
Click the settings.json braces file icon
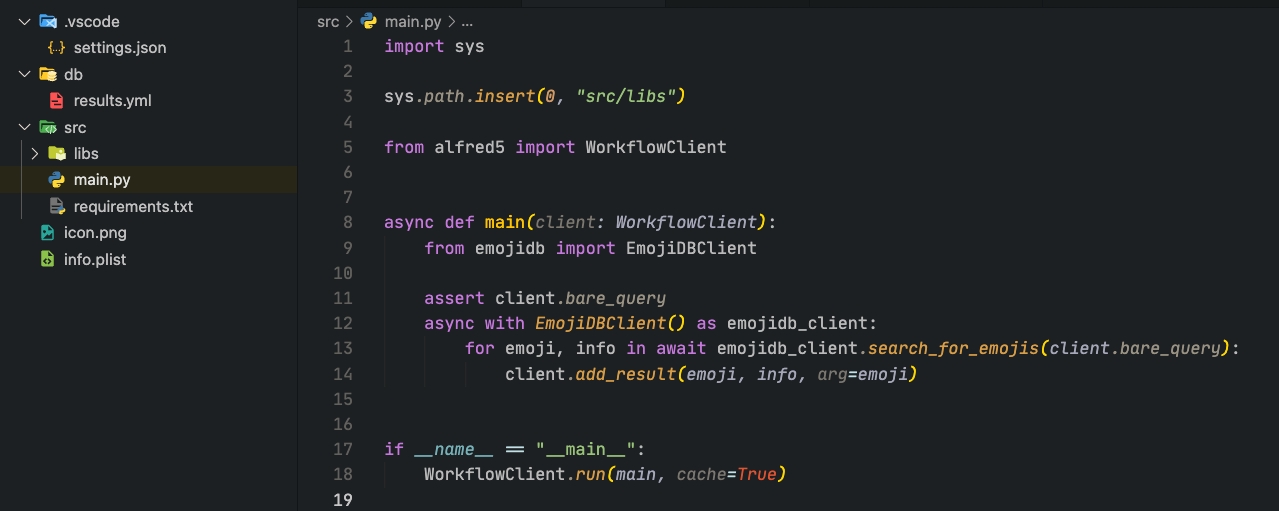point(57,47)
